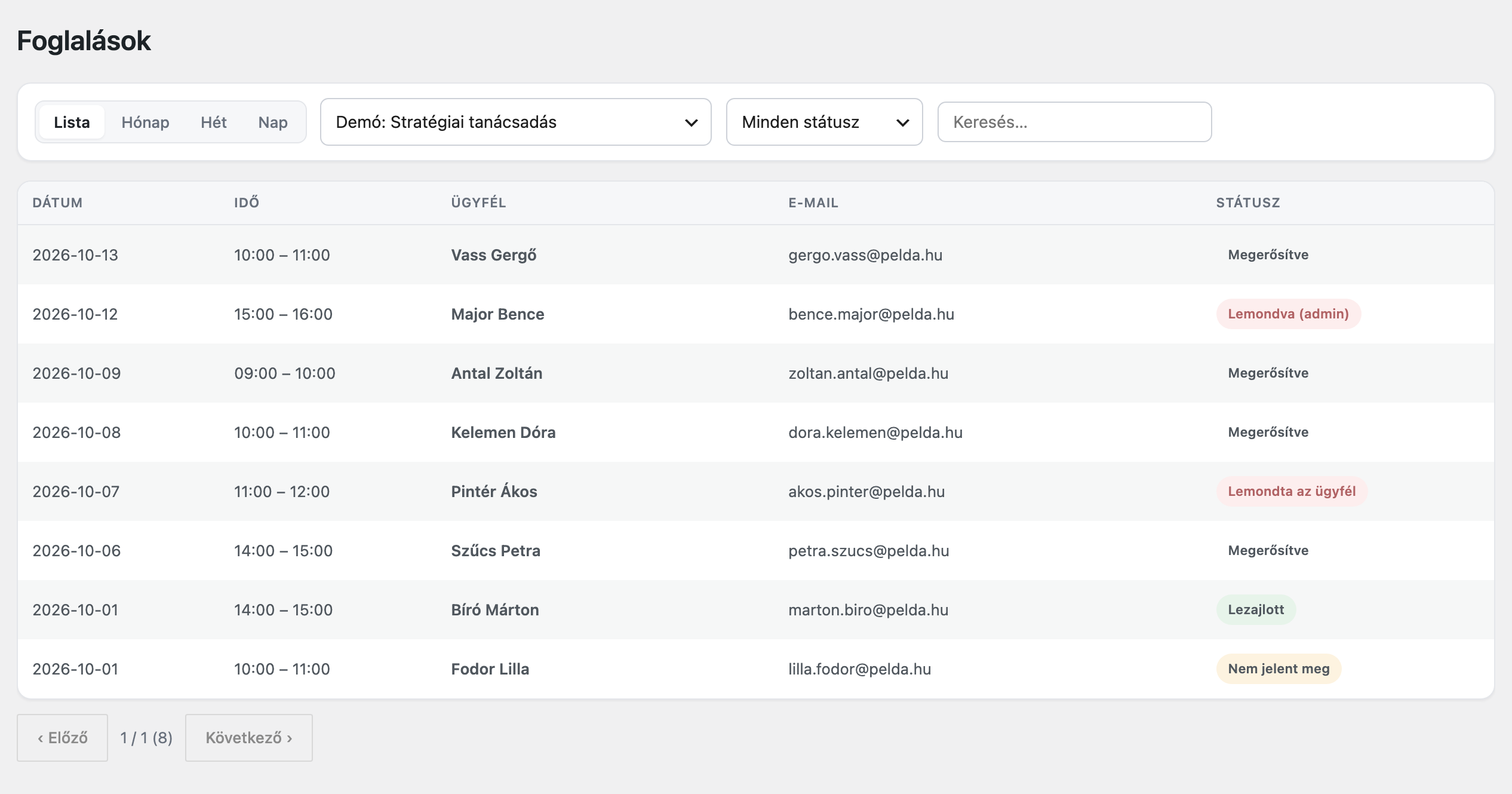Viewport: 1512px width, 794px height.
Task: Open the Minden státusz filter dropdown
Action: click(824, 122)
